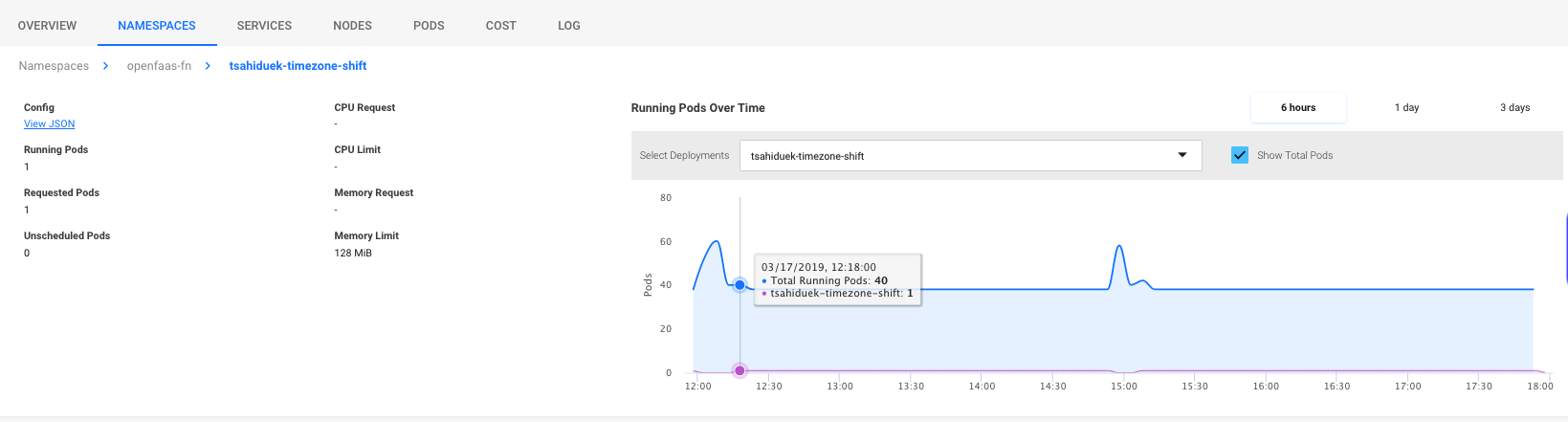Click openfaas-fn breadcrumb link

159,66
